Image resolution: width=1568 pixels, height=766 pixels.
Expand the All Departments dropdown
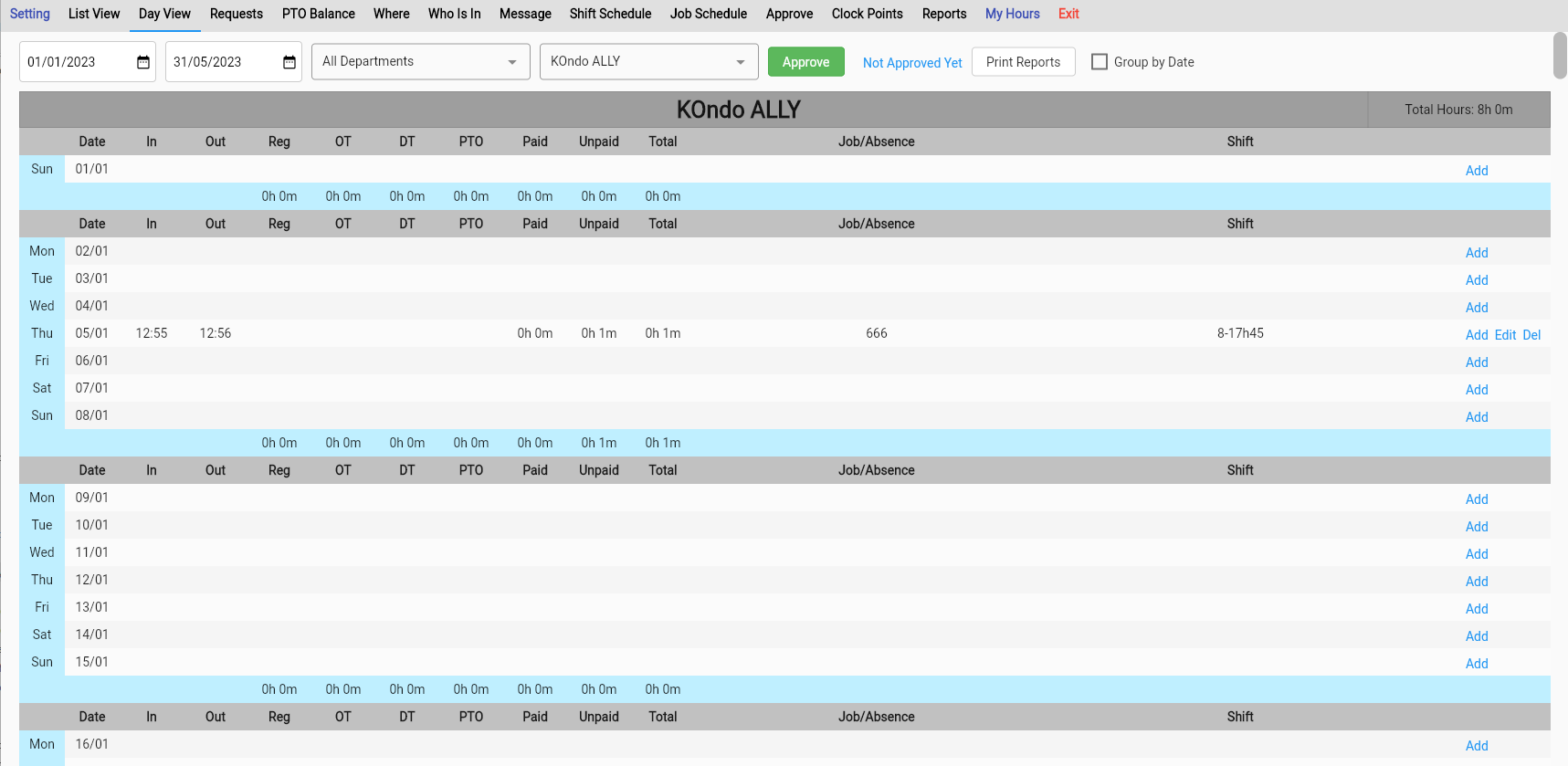420,62
